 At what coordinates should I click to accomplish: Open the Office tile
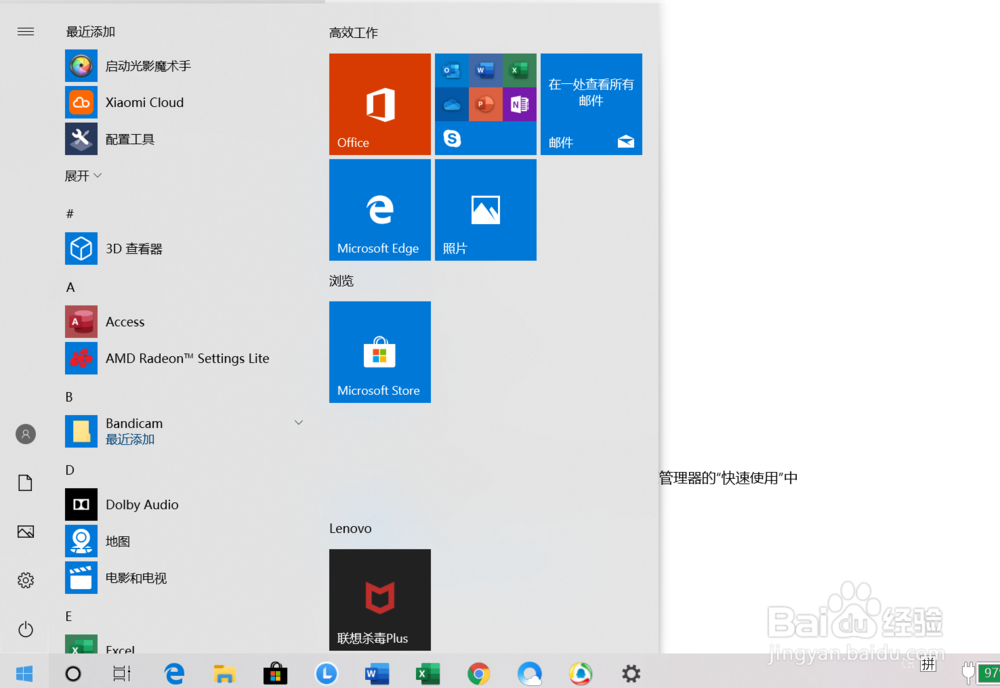[x=380, y=104]
